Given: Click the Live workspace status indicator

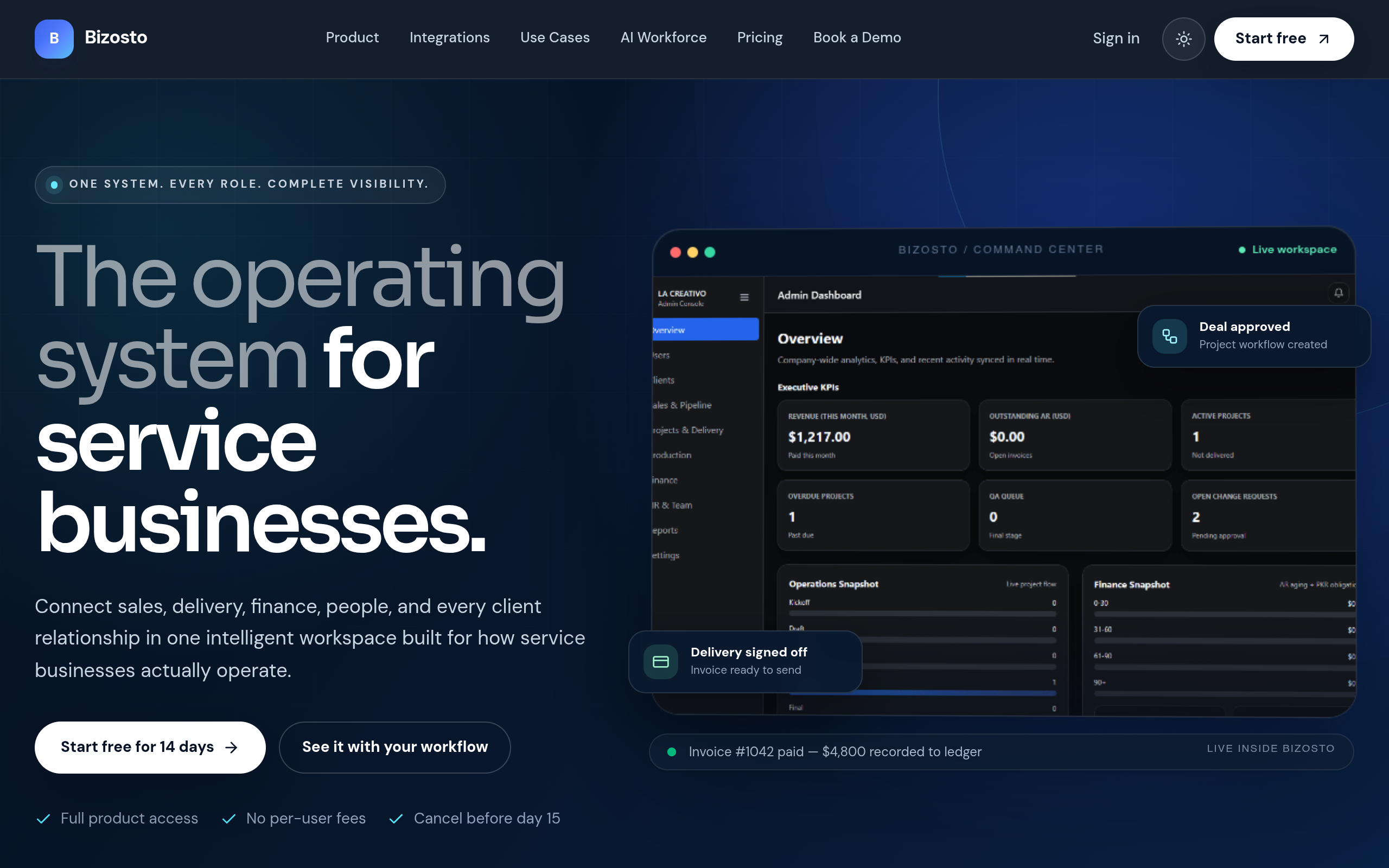Looking at the screenshot, I should (x=1288, y=250).
